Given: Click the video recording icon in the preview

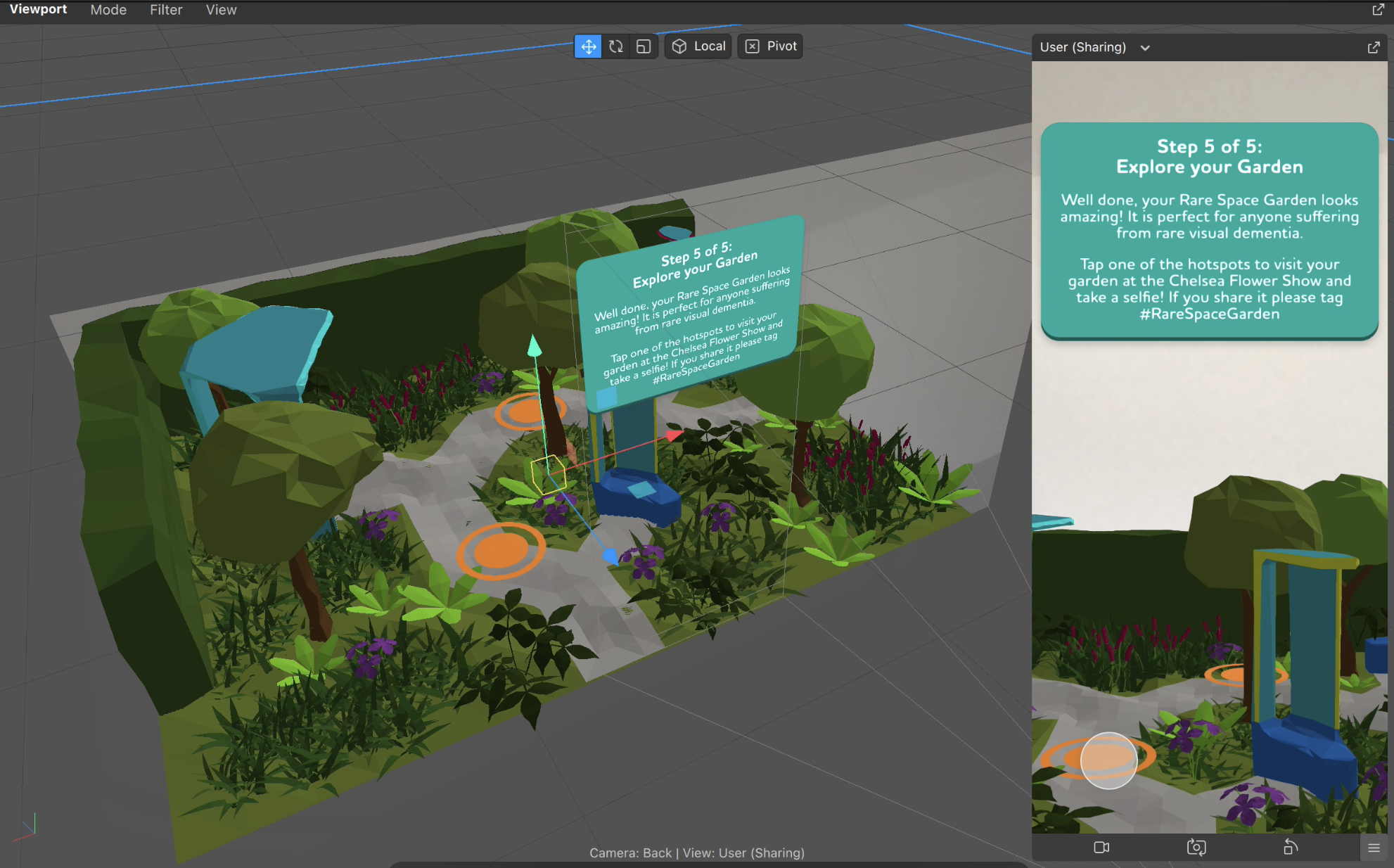Looking at the screenshot, I should tap(1101, 848).
